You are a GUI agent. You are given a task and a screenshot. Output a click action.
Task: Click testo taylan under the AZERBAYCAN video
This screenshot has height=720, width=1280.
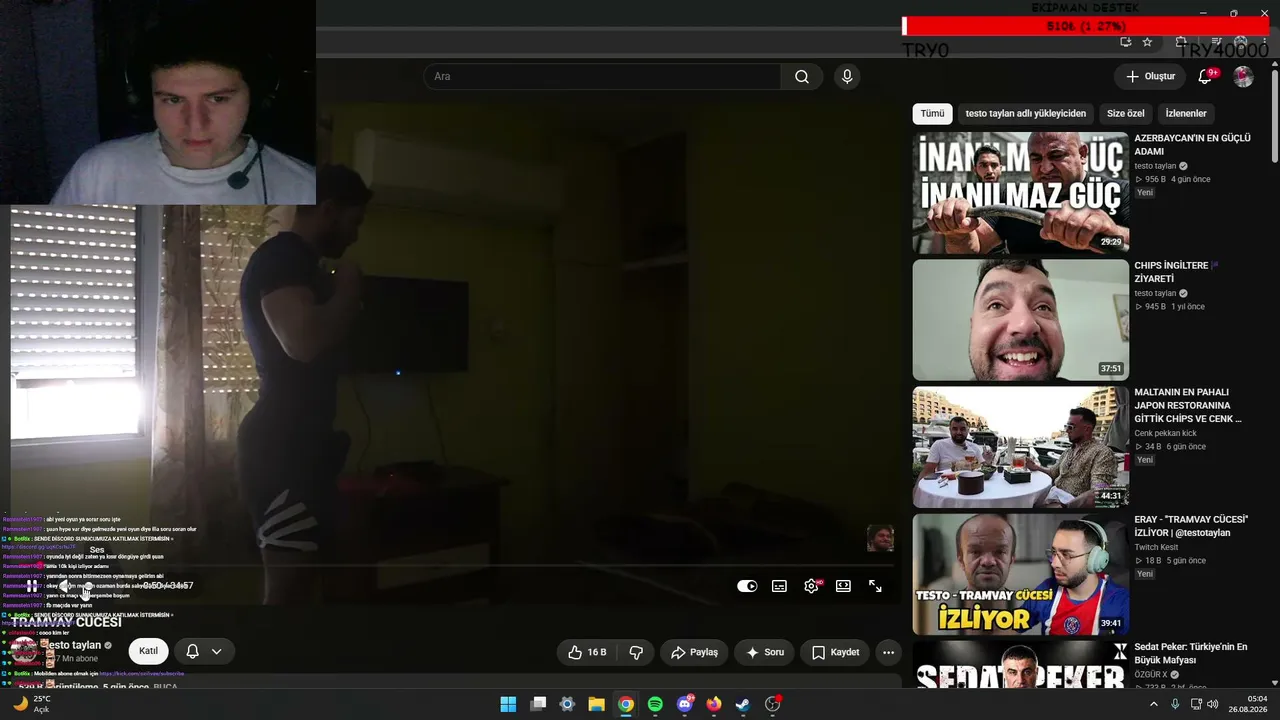[x=1155, y=166]
